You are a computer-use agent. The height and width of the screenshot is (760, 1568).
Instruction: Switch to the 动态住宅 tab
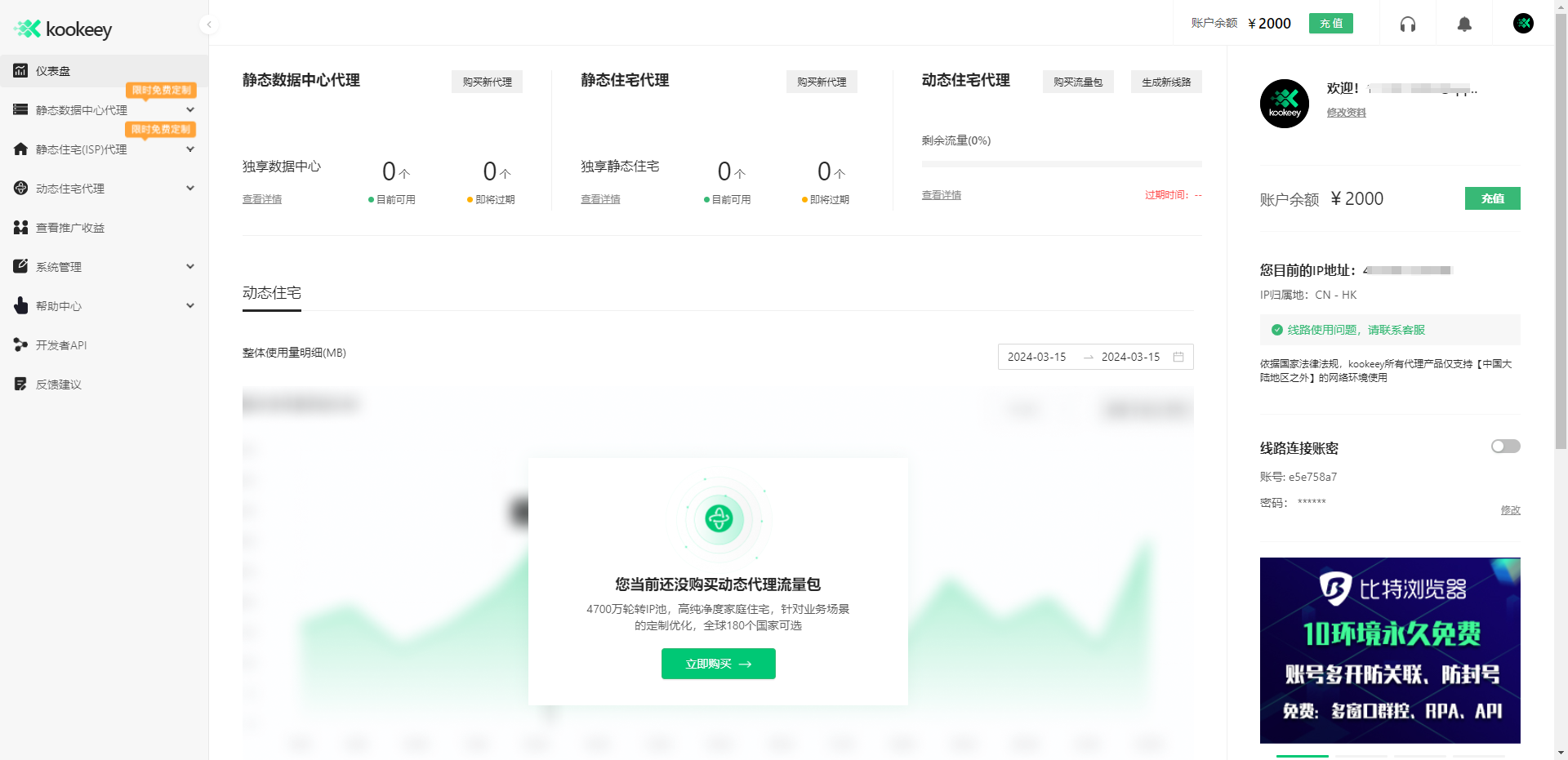(x=271, y=292)
